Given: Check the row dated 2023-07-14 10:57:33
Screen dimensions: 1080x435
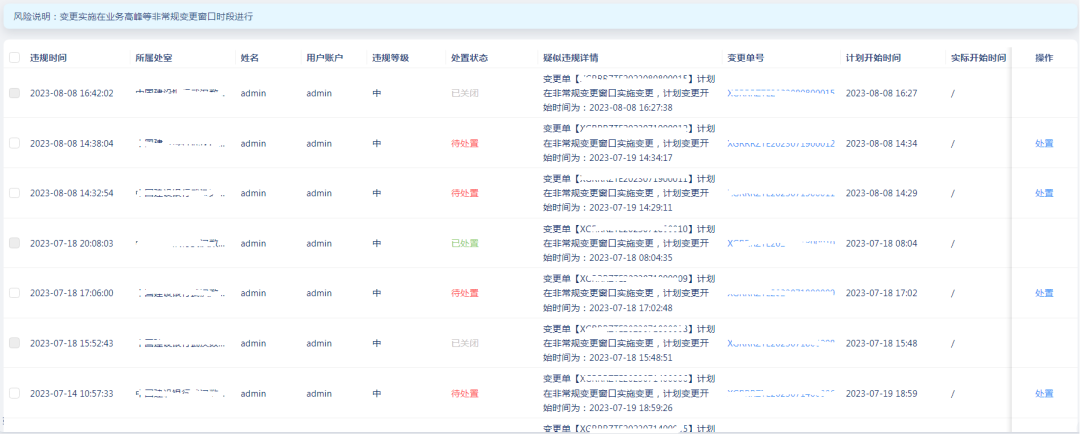Looking at the screenshot, I should coord(14,393).
